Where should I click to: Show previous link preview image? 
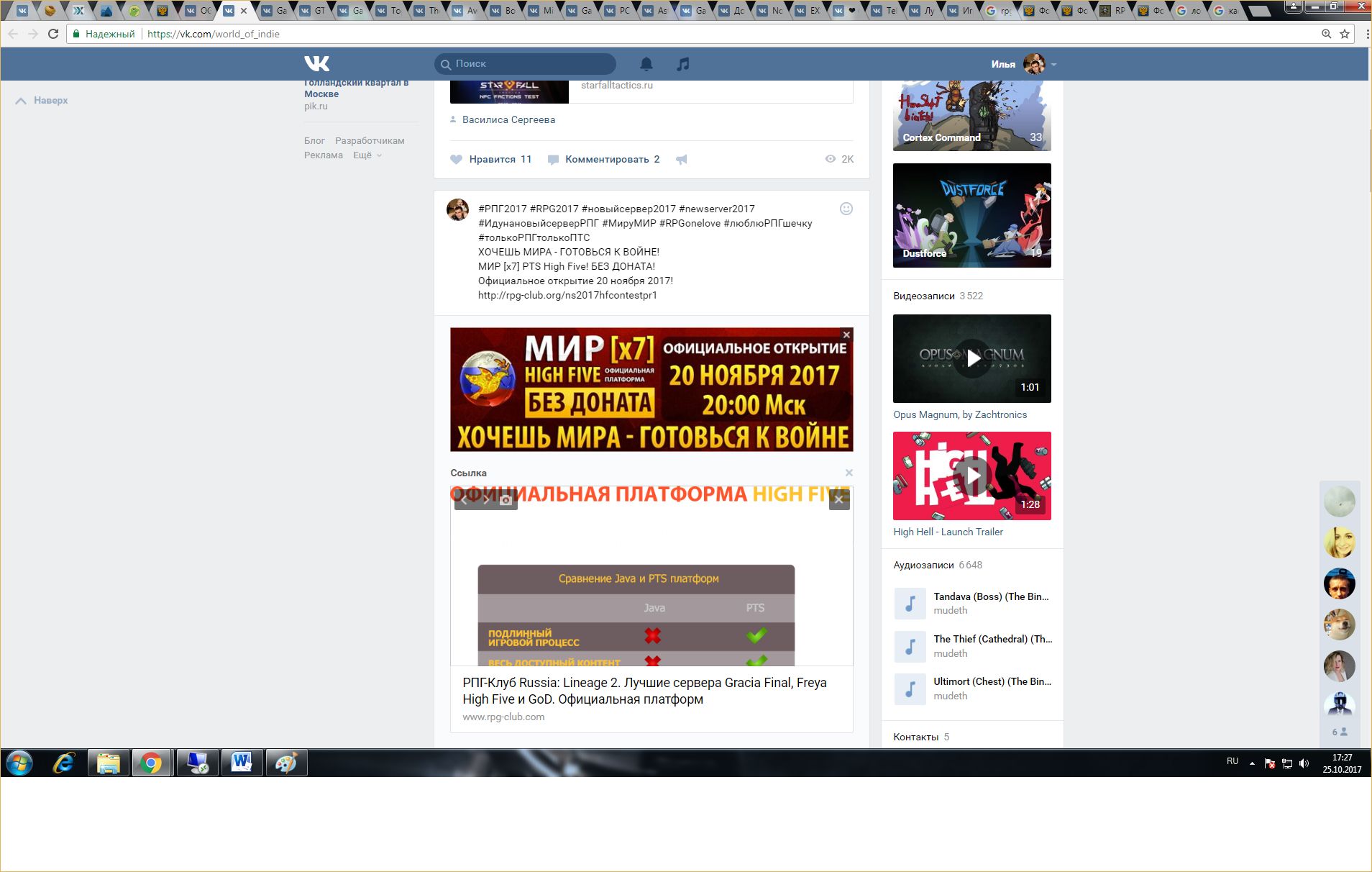[x=465, y=500]
